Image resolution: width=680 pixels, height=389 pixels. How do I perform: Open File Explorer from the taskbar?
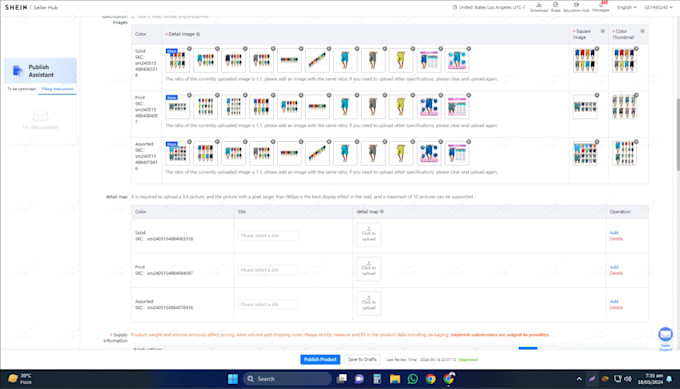tap(395, 379)
